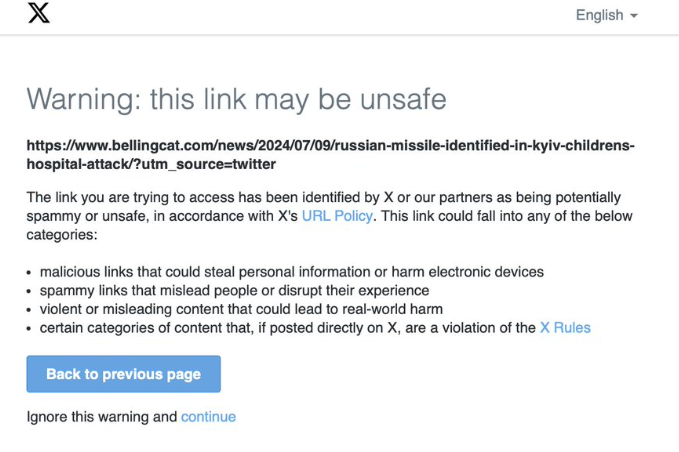Screen dimensions: 679x452
Task: Click the 'certain categories of content' bullet text
Action: (287, 327)
